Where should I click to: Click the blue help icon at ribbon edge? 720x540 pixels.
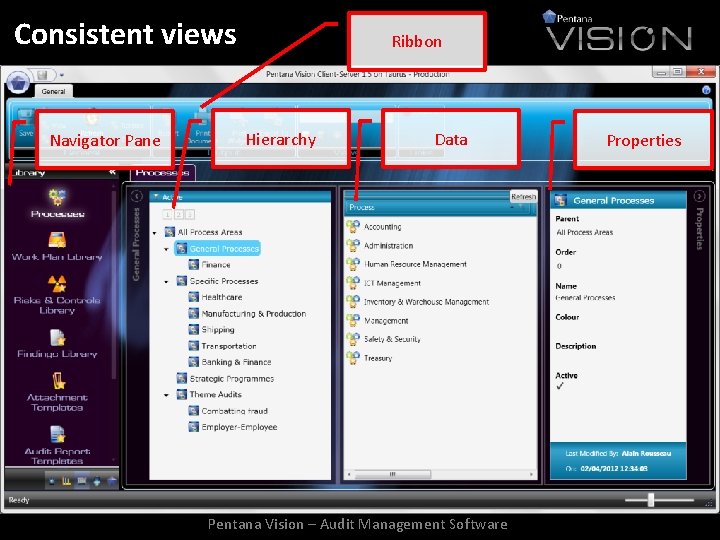[x=706, y=90]
